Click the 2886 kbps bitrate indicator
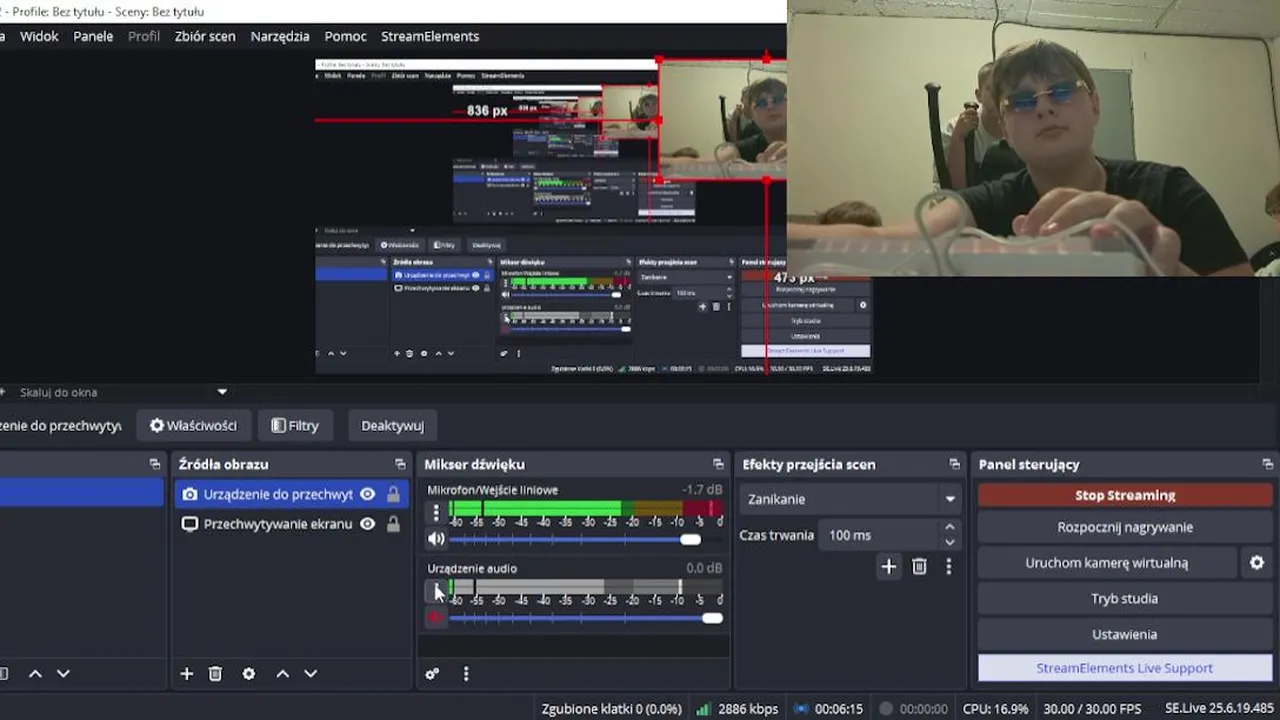1280x720 pixels. tap(737, 709)
